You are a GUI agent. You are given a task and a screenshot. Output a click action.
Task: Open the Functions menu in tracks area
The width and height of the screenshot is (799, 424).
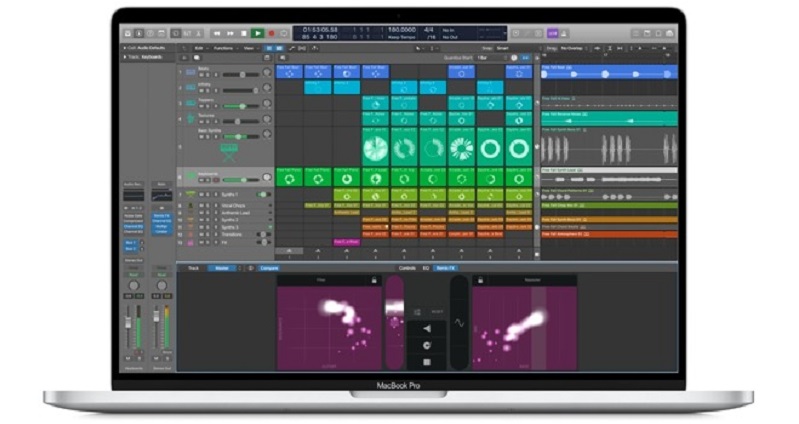click(x=225, y=48)
